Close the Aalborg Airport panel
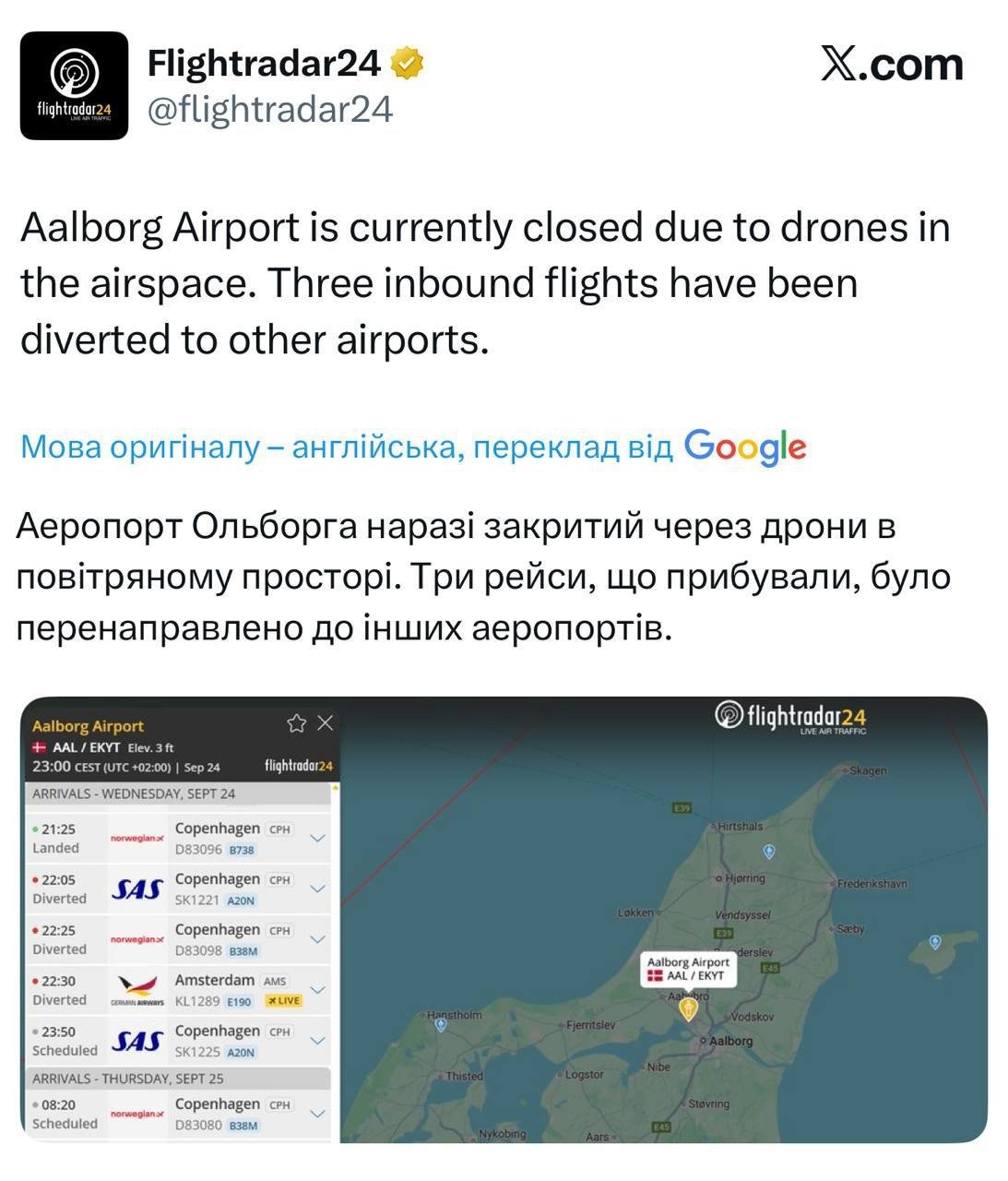The image size is (1008, 1181). [325, 723]
